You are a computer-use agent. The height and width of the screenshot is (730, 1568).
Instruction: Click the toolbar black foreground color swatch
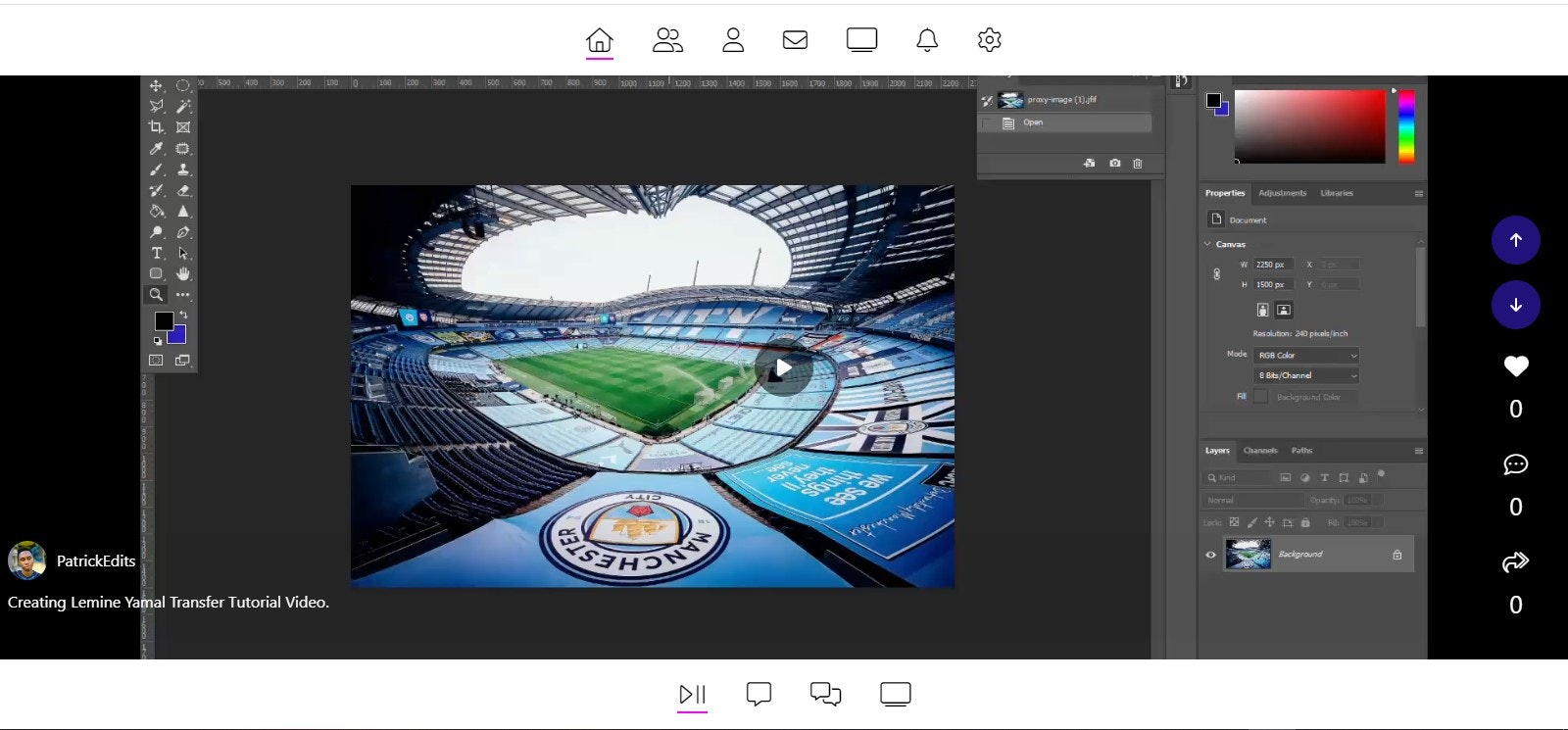[164, 321]
